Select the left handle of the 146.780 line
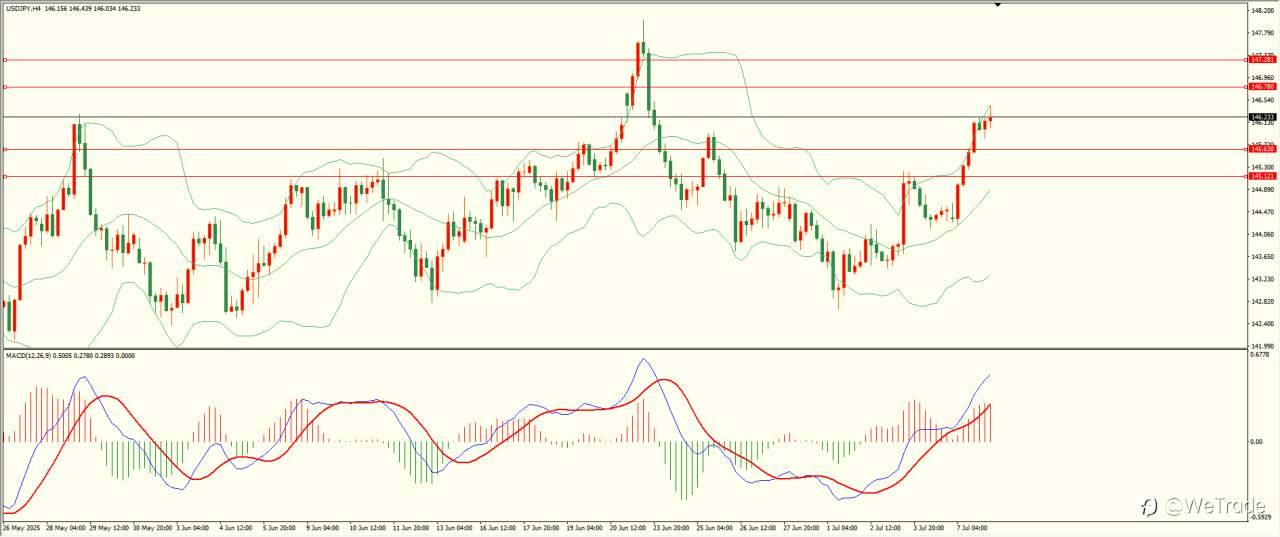Viewport: 1280px width, 537px height. (5, 87)
